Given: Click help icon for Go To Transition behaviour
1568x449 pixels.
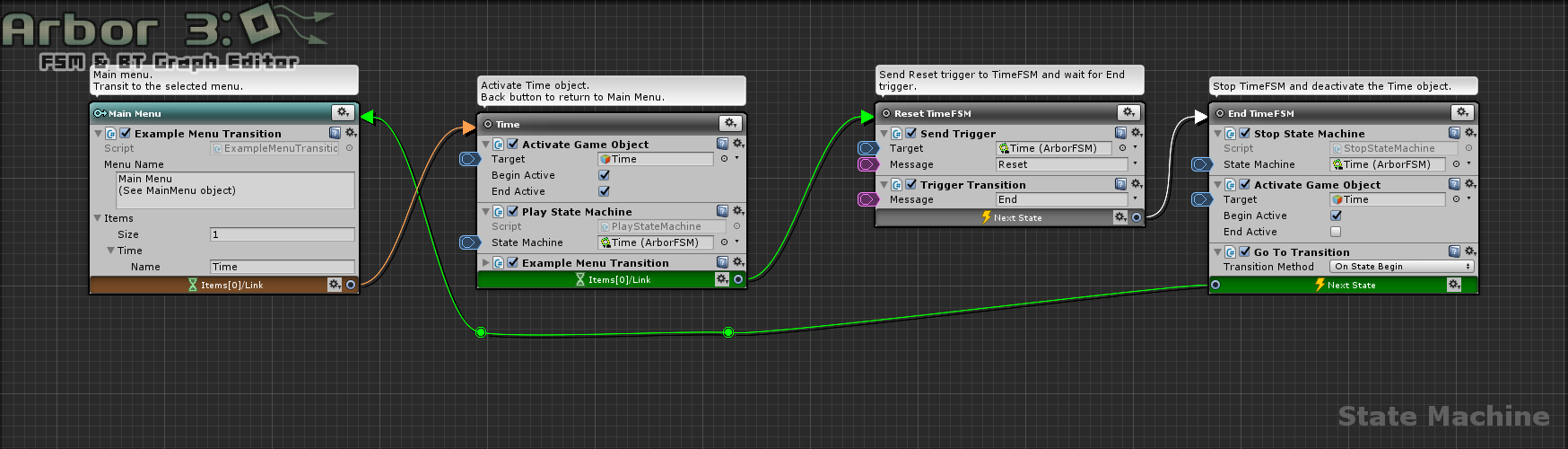Looking at the screenshot, I should click(x=1454, y=252).
